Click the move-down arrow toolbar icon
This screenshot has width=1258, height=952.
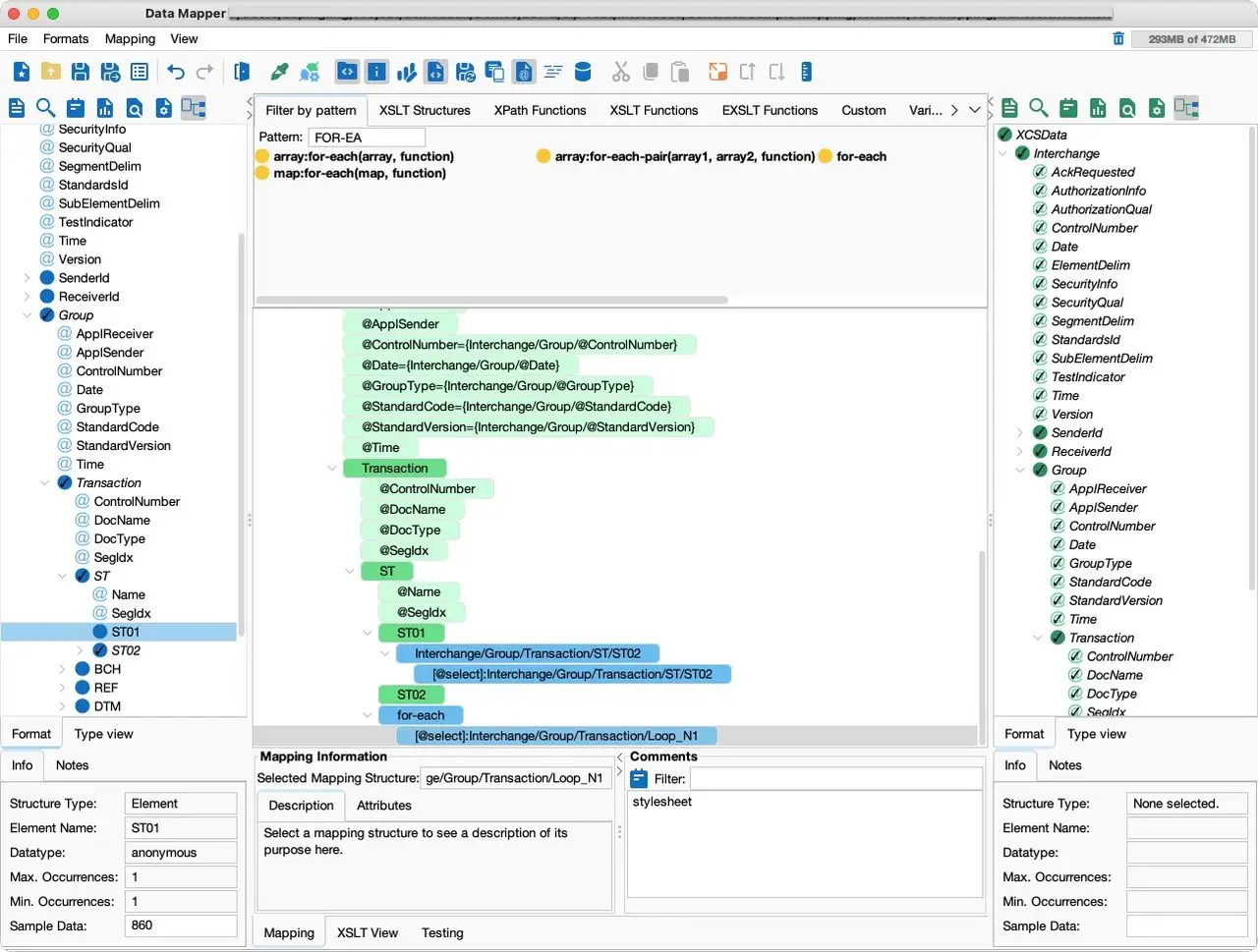click(x=776, y=72)
